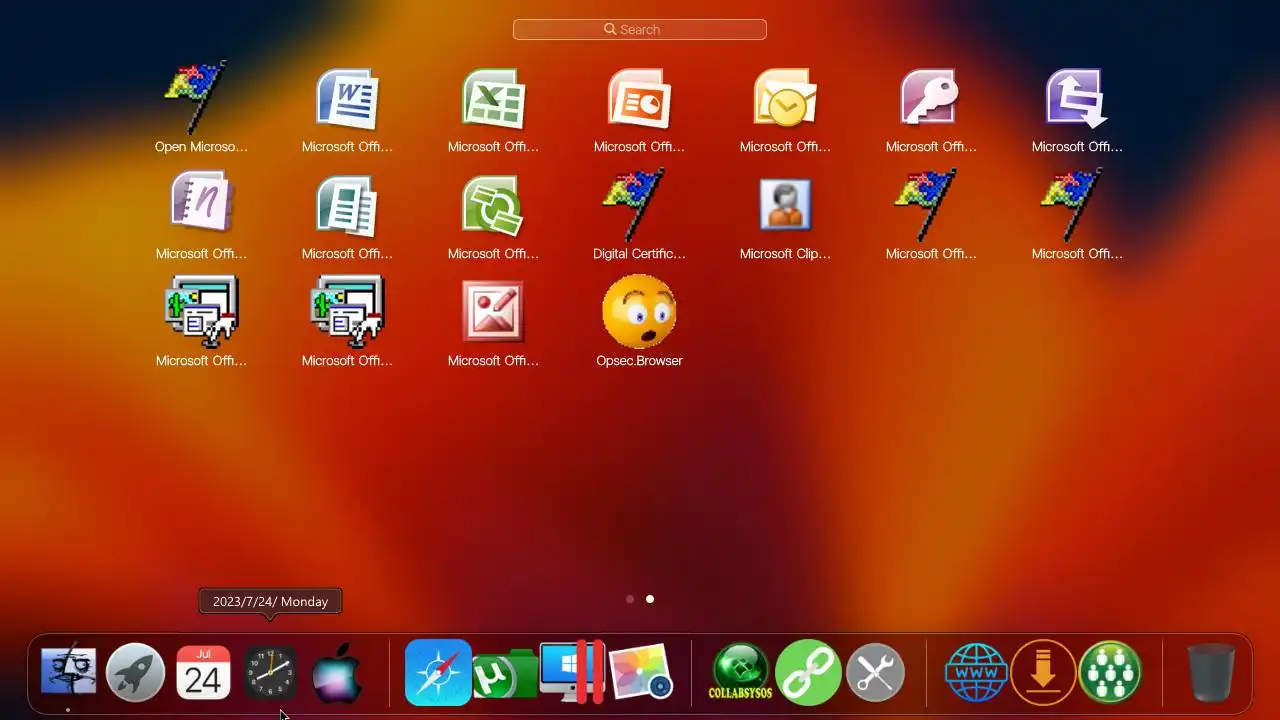Launch the Photos preview icon in dock
This screenshot has width=1280, height=720.
pos(640,673)
